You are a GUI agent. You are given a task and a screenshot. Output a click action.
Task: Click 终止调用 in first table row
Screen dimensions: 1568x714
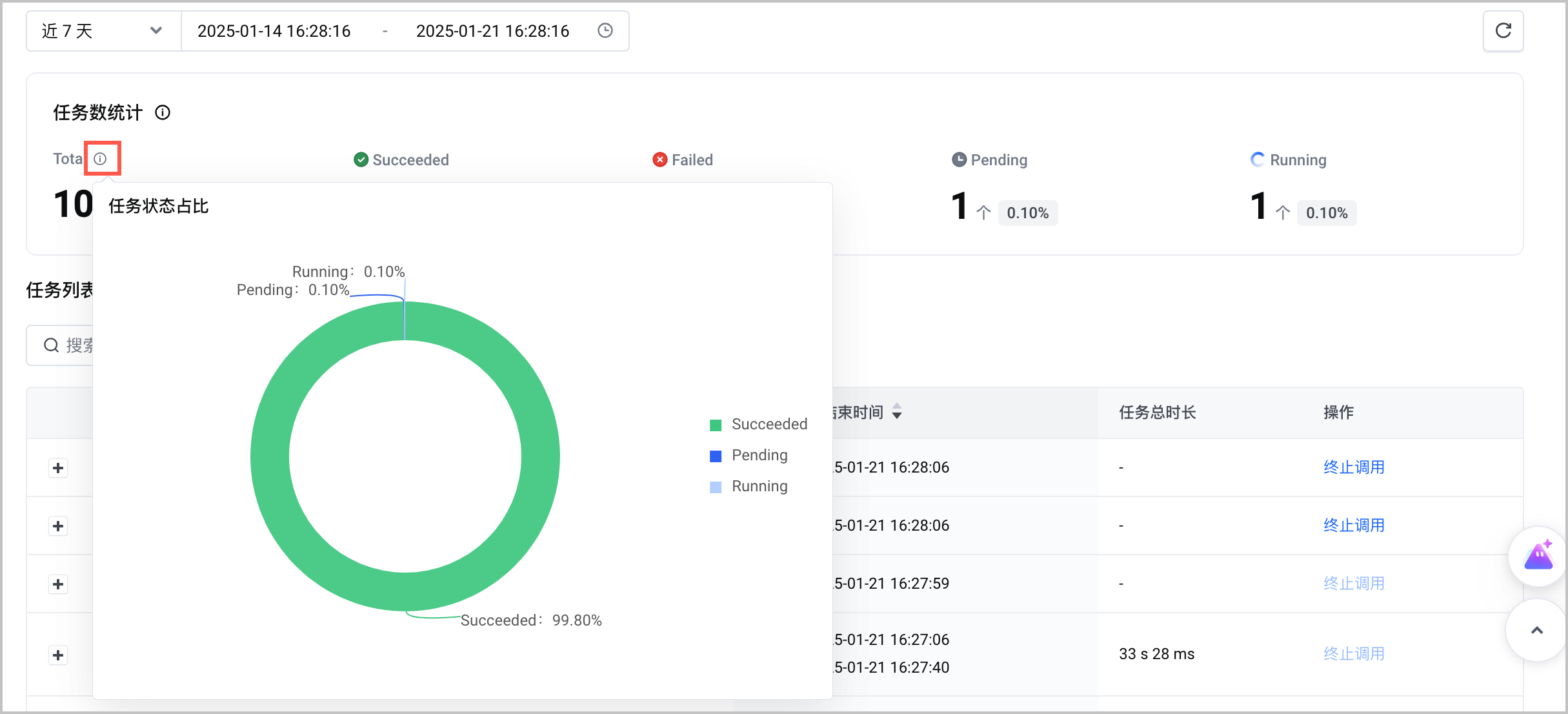click(1354, 467)
